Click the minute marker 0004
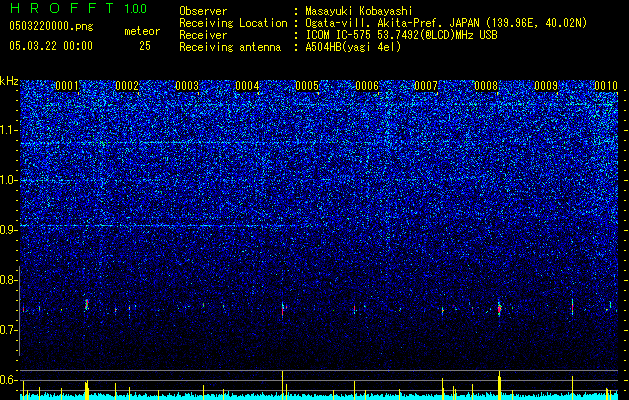Viewport: 629px width, 400px height. 247,86
